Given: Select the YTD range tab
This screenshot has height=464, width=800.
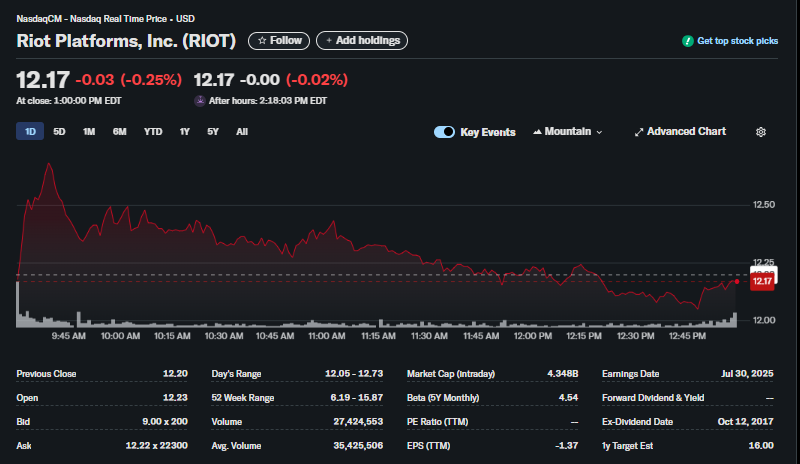Looking at the screenshot, I should click(153, 132).
